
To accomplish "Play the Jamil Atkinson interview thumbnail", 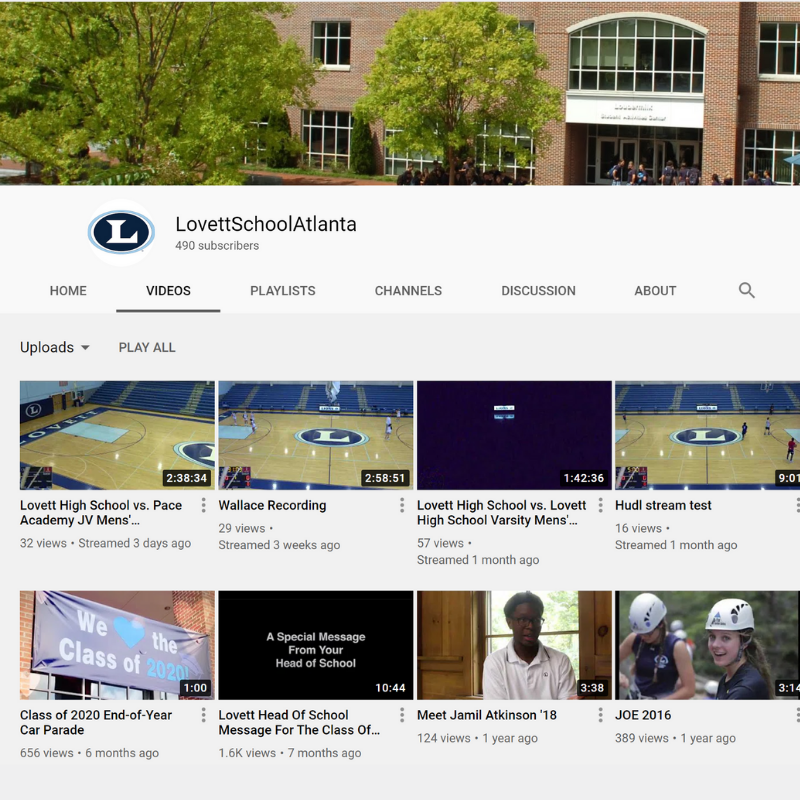I will pyautogui.click(x=514, y=645).
